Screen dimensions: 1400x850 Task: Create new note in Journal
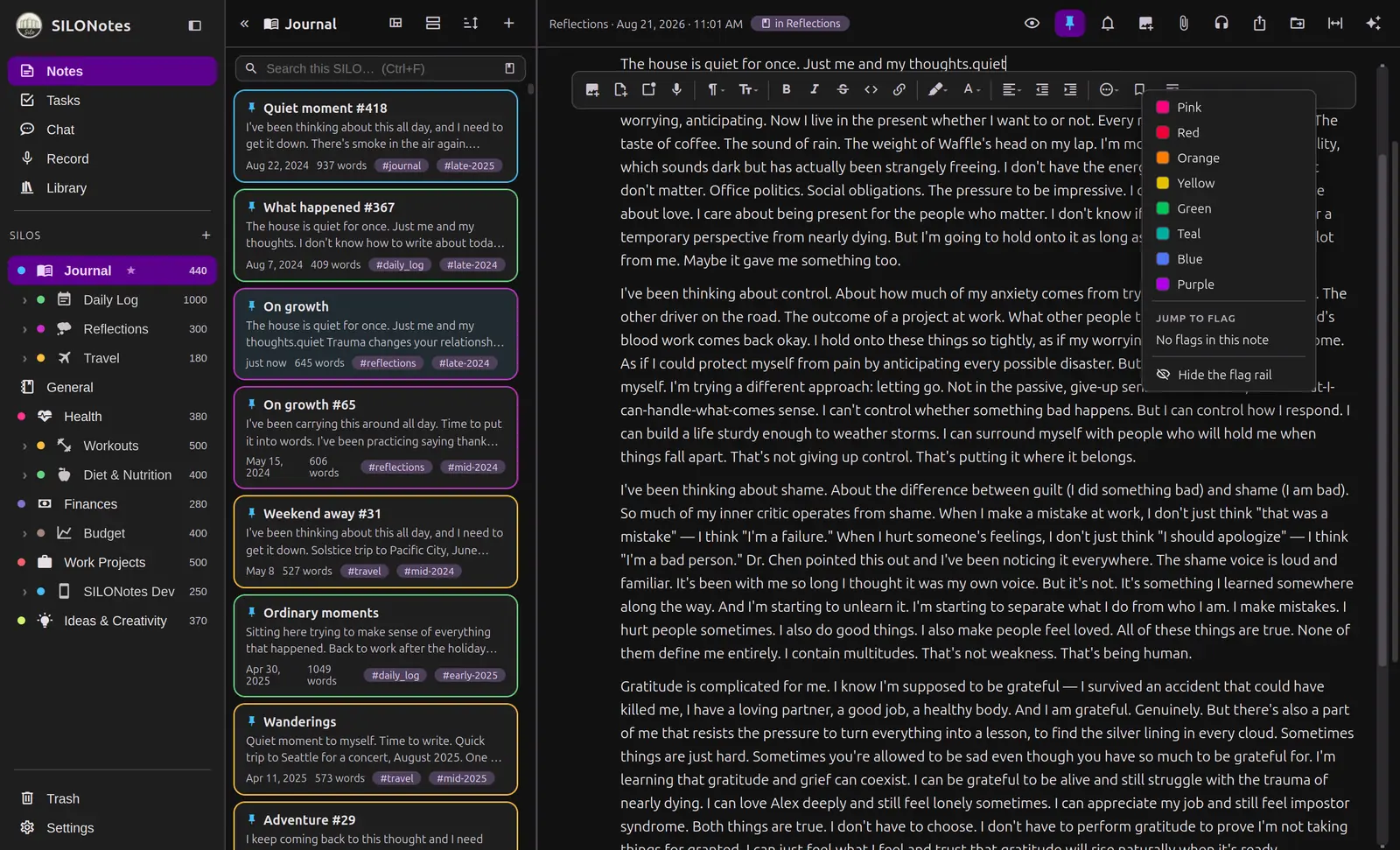pyautogui.click(x=508, y=24)
